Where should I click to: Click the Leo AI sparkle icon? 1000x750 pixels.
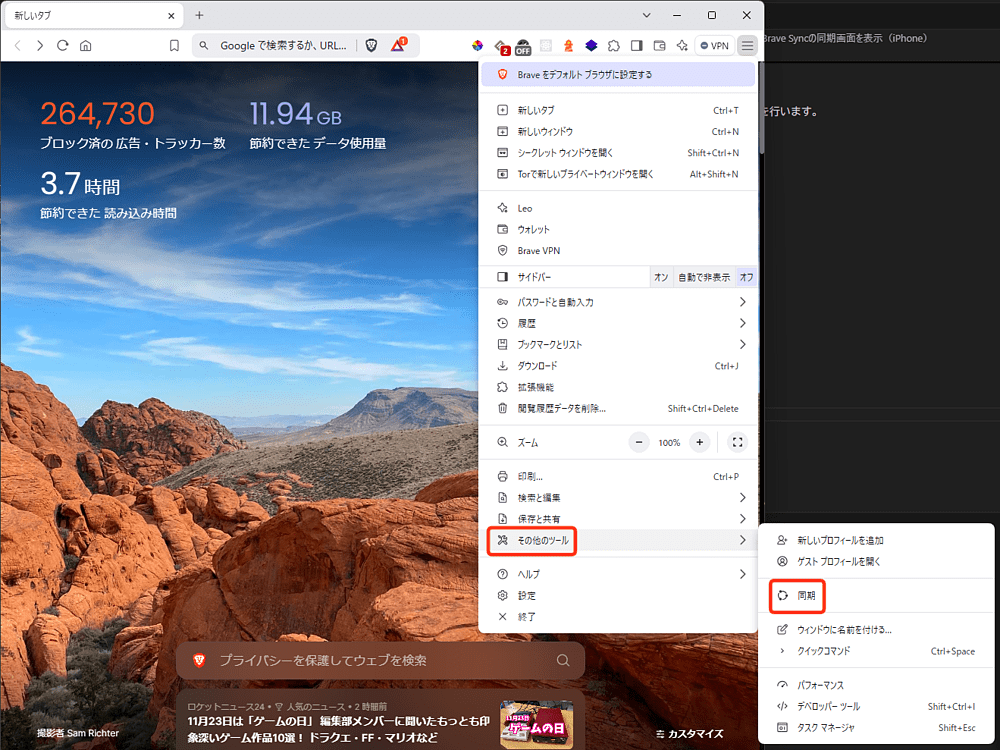682,45
